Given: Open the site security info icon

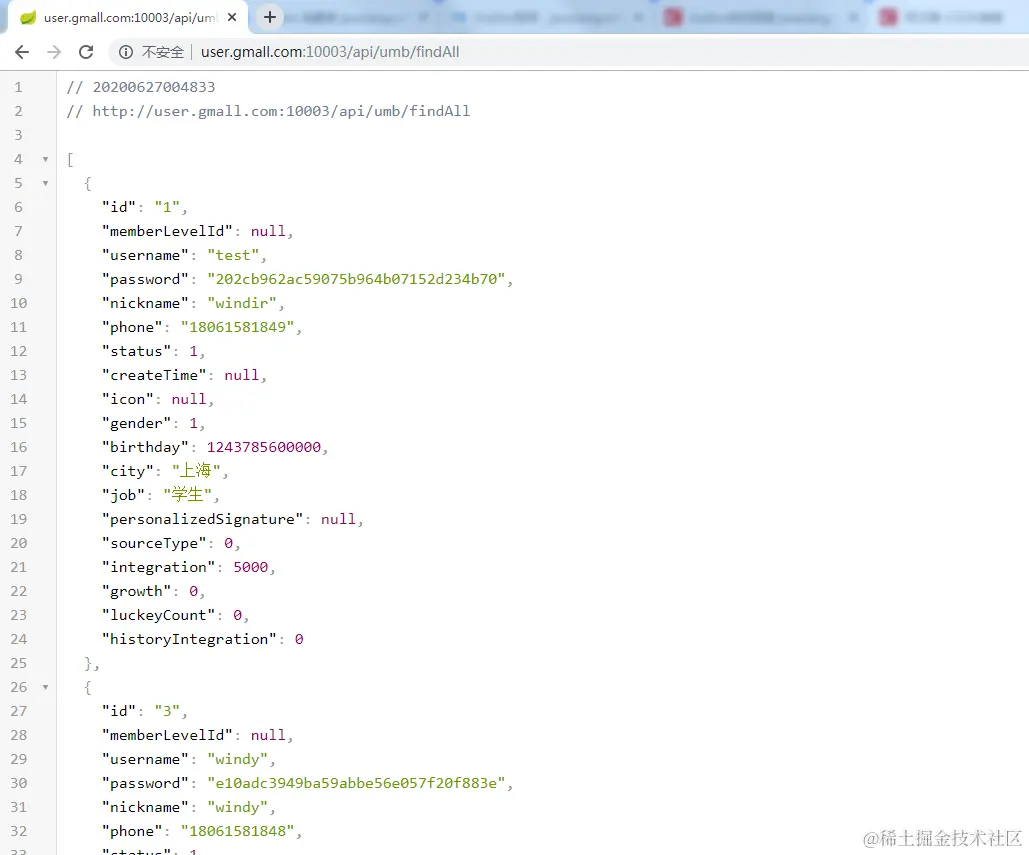Looking at the screenshot, I should tap(126, 52).
